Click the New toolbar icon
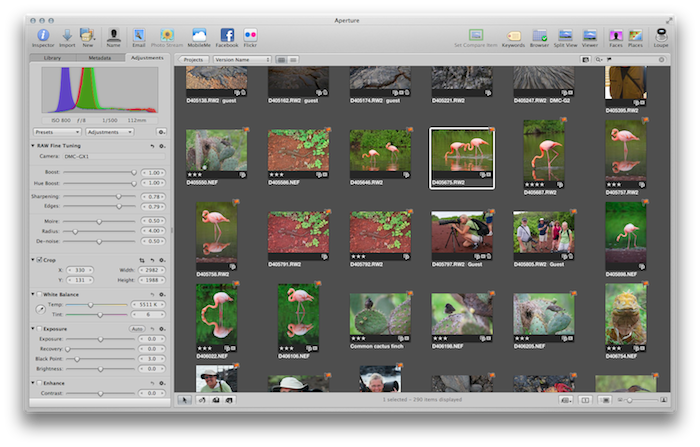This screenshot has width=700, height=447. click(87, 36)
